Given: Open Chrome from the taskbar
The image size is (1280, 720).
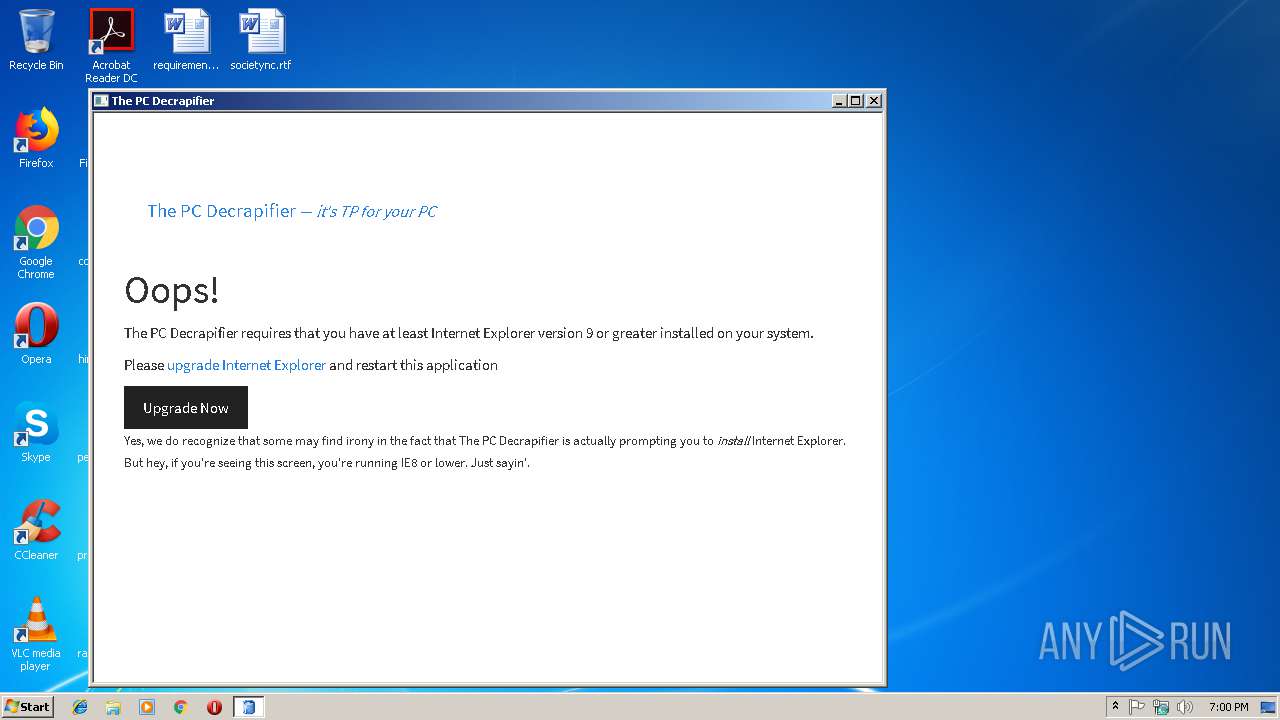Looking at the screenshot, I should (180, 707).
